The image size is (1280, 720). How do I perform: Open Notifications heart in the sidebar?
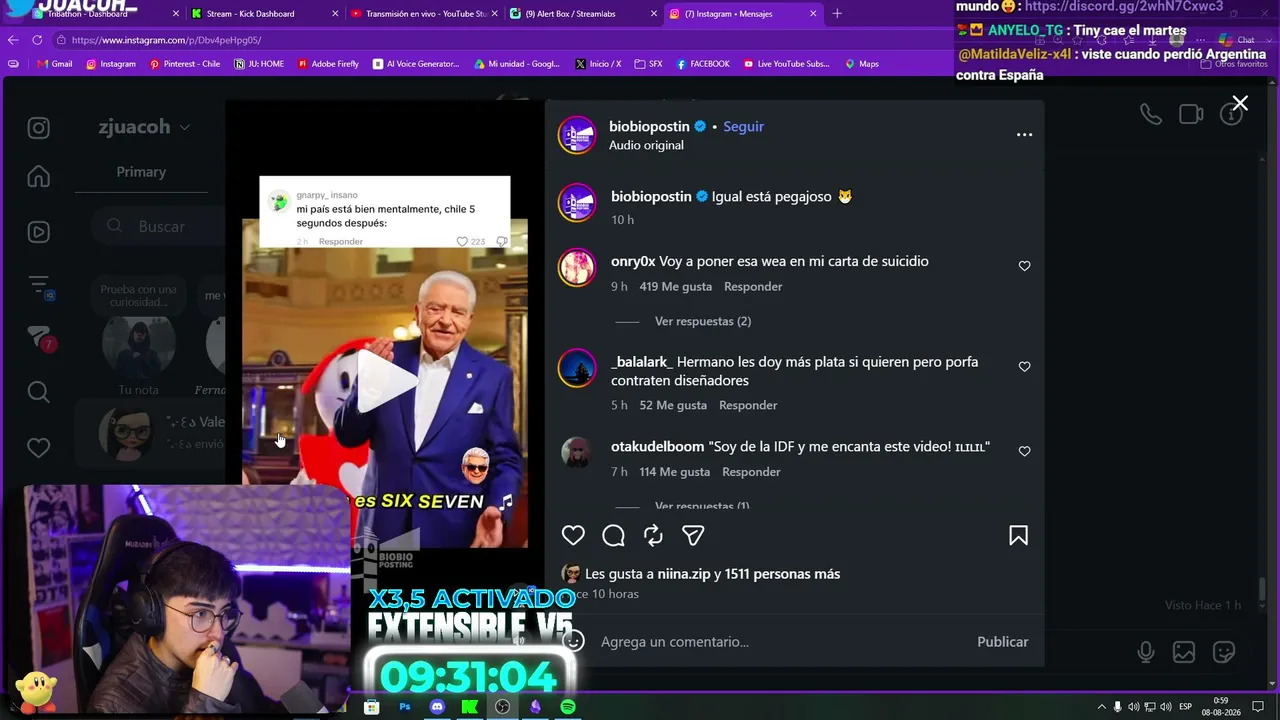pyautogui.click(x=38, y=447)
